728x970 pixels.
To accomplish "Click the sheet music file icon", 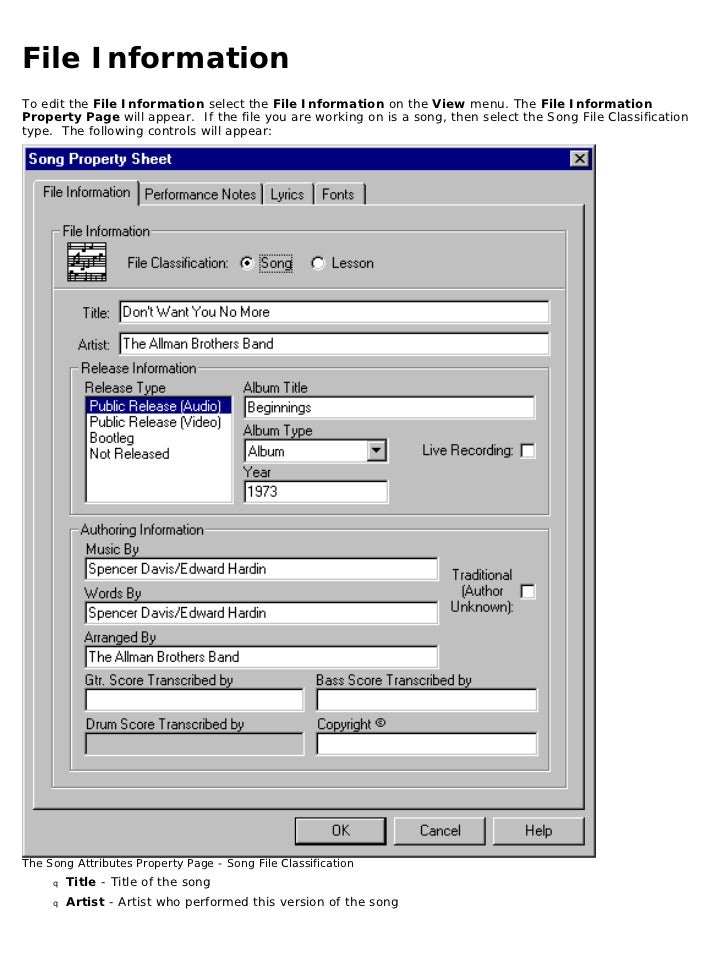I will pyautogui.click(x=87, y=262).
